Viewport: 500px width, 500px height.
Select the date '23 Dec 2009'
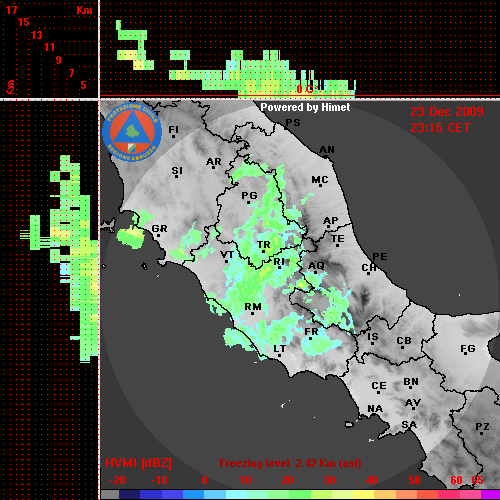[x=447, y=112]
